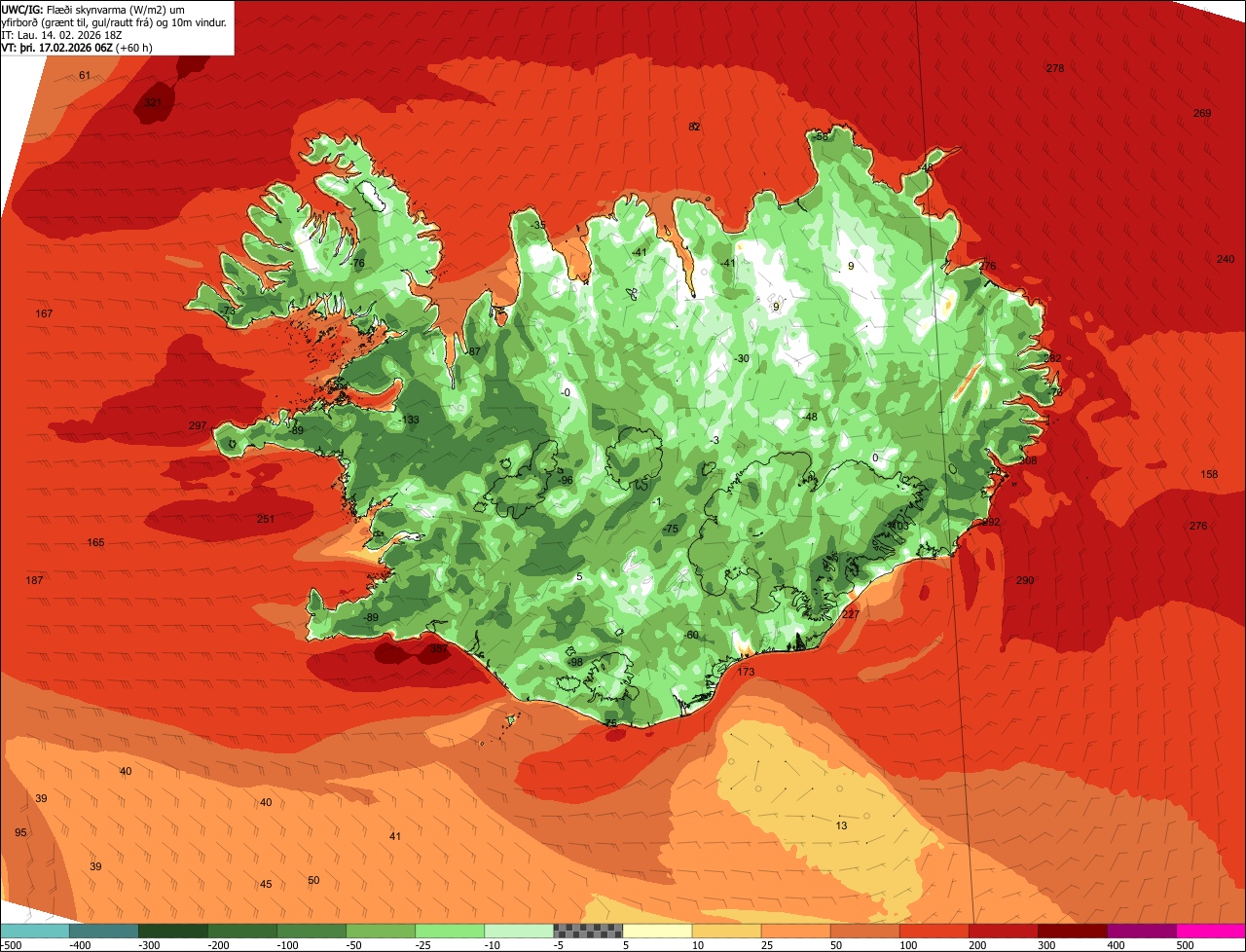1246x952 pixels.
Task: Choose the dark green -300 to -200 legend swatch
Action: (x=172, y=931)
